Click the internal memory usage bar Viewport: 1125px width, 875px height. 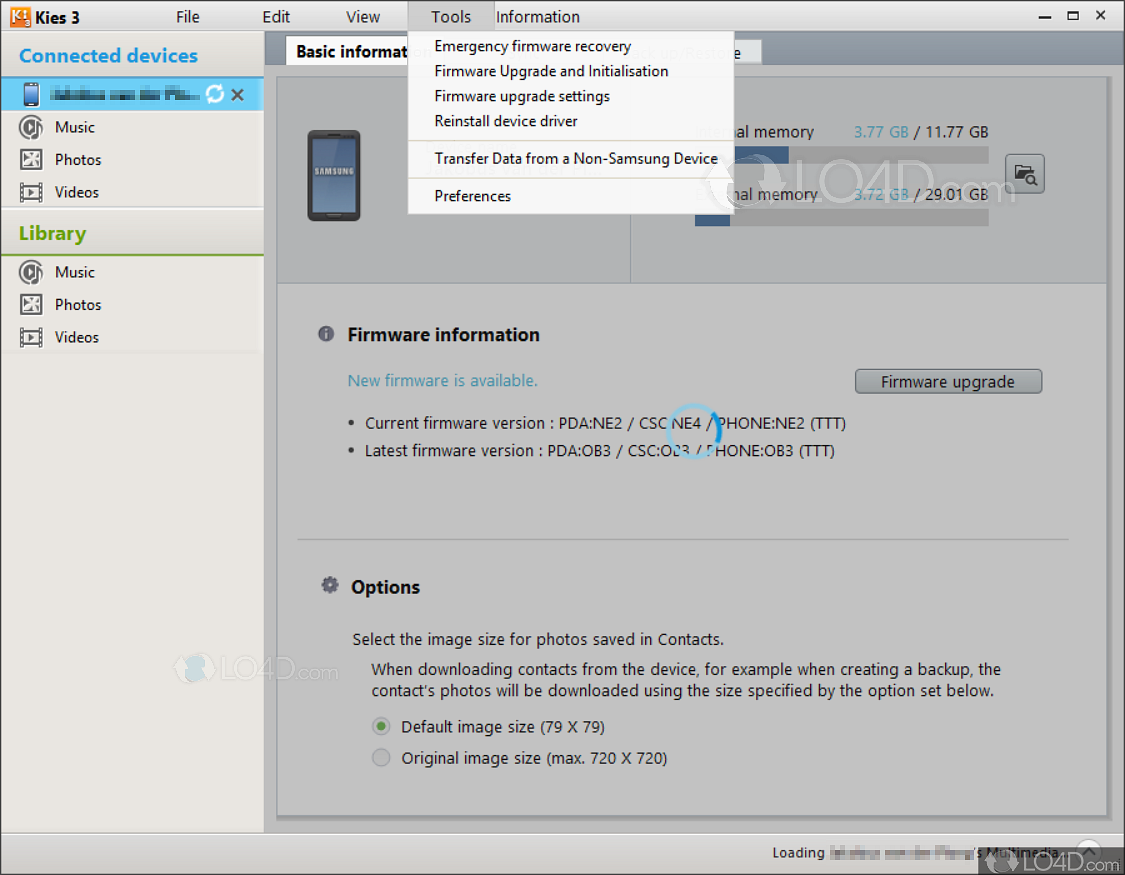(x=861, y=155)
